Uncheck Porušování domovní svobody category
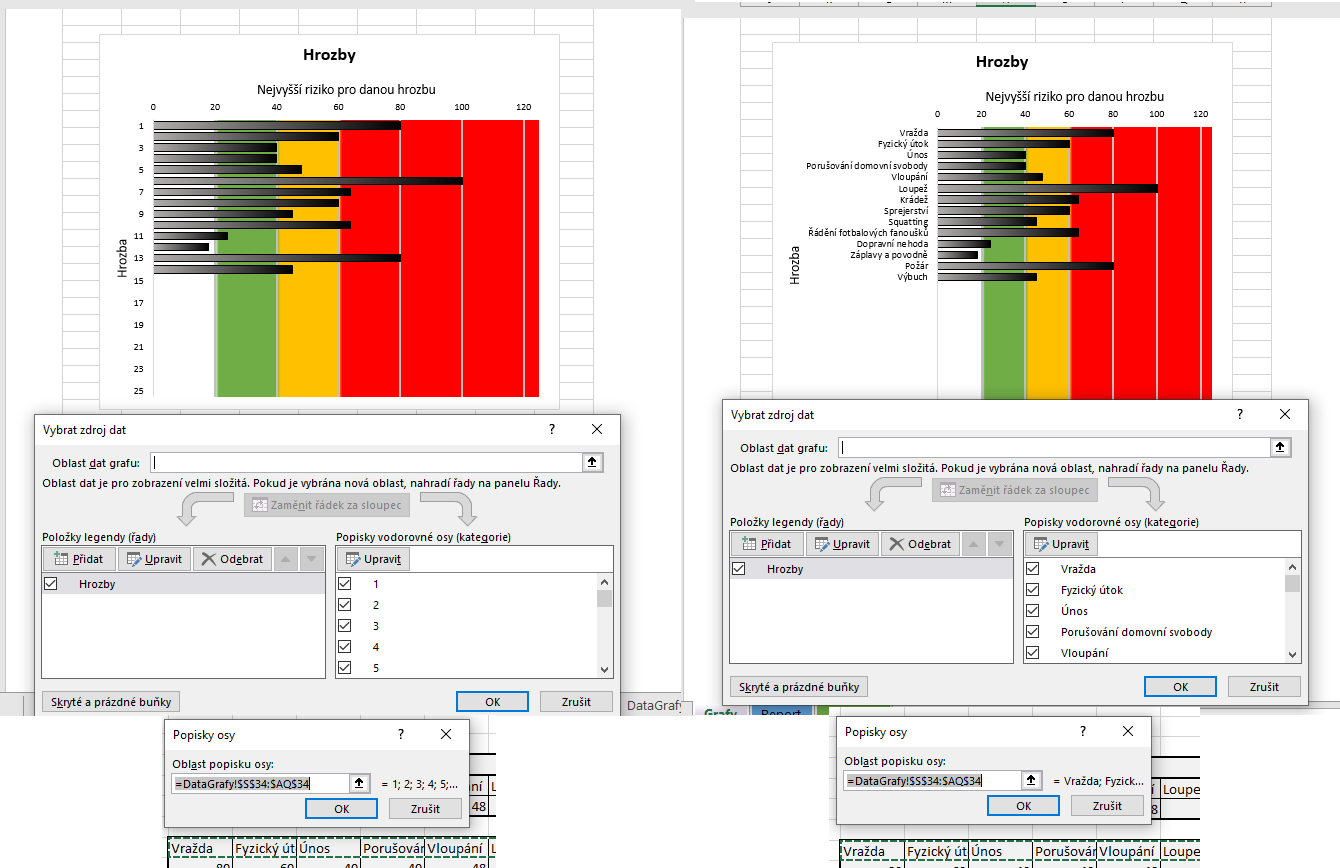This screenshot has height=868, width=1340. point(1035,632)
